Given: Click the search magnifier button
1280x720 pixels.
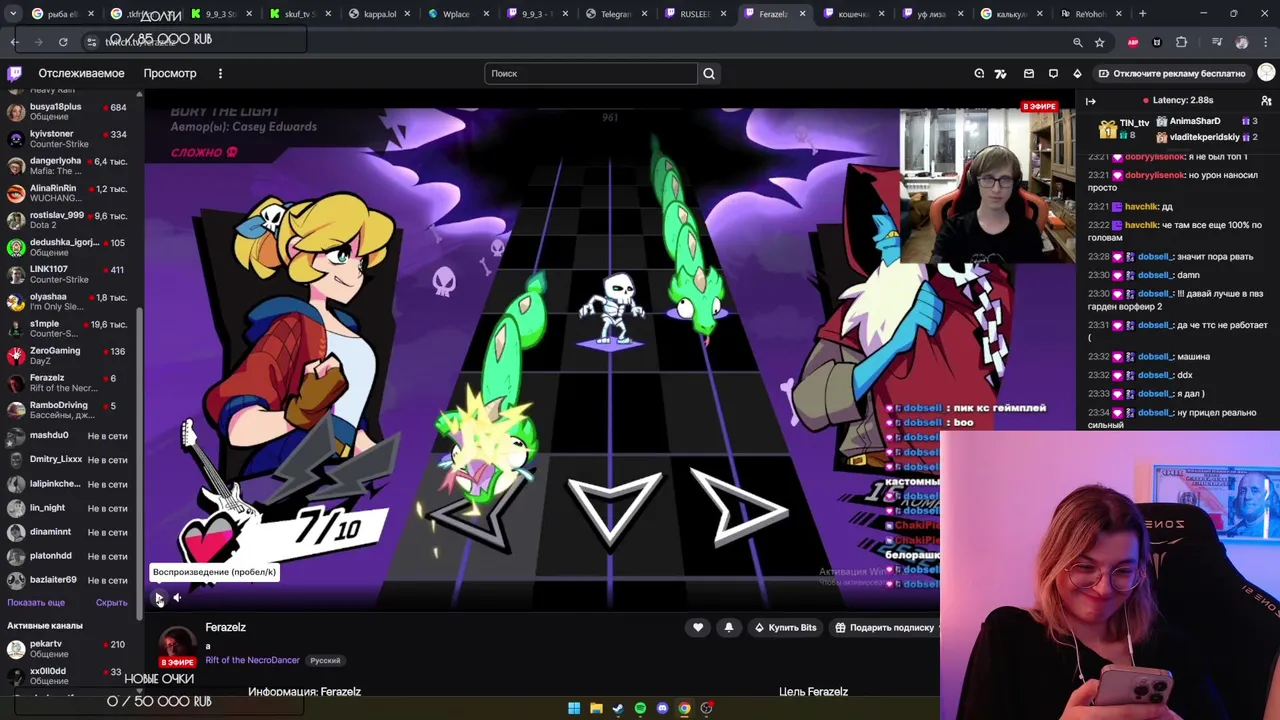Looking at the screenshot, I should (709, 73).
